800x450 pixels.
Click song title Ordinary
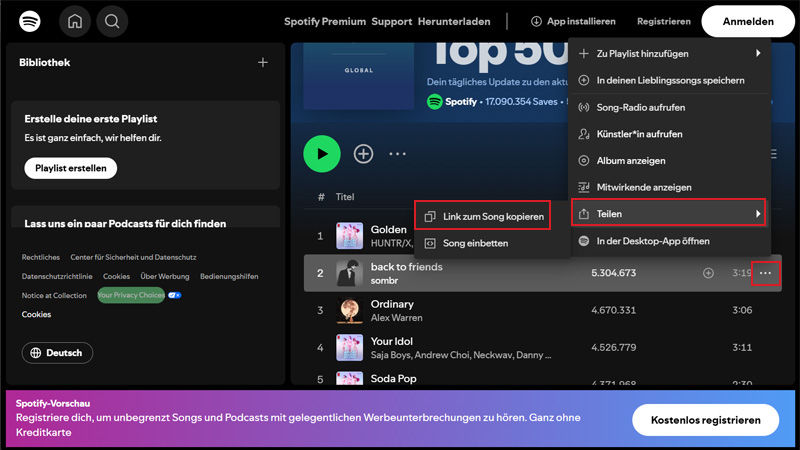pyautogui.click(x=392, y=304)
